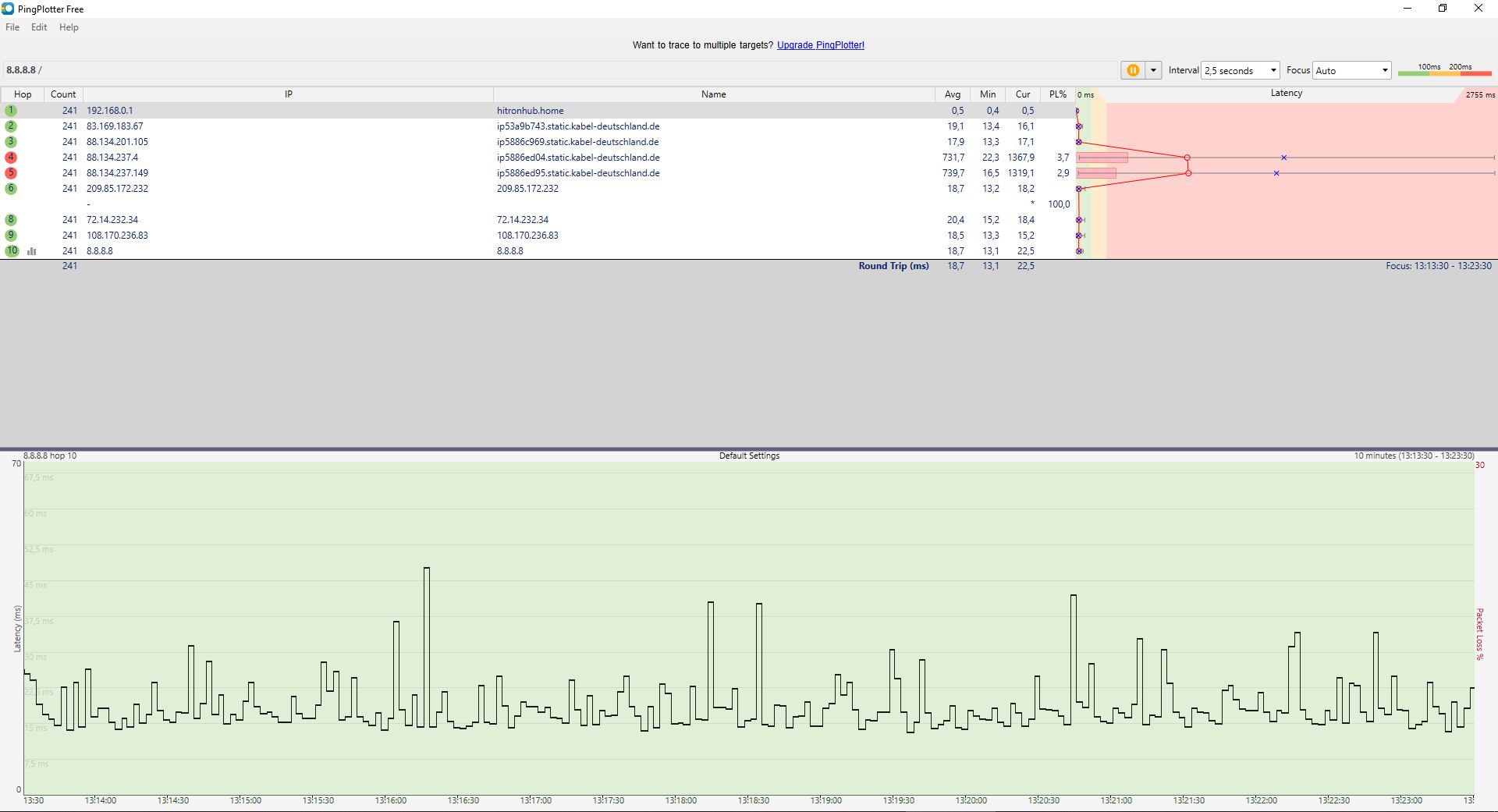This screenshot has height=812, width=1498.
Task: Click the 13:16:00 time marker on timeline axis
Action: tap(390, 800)
